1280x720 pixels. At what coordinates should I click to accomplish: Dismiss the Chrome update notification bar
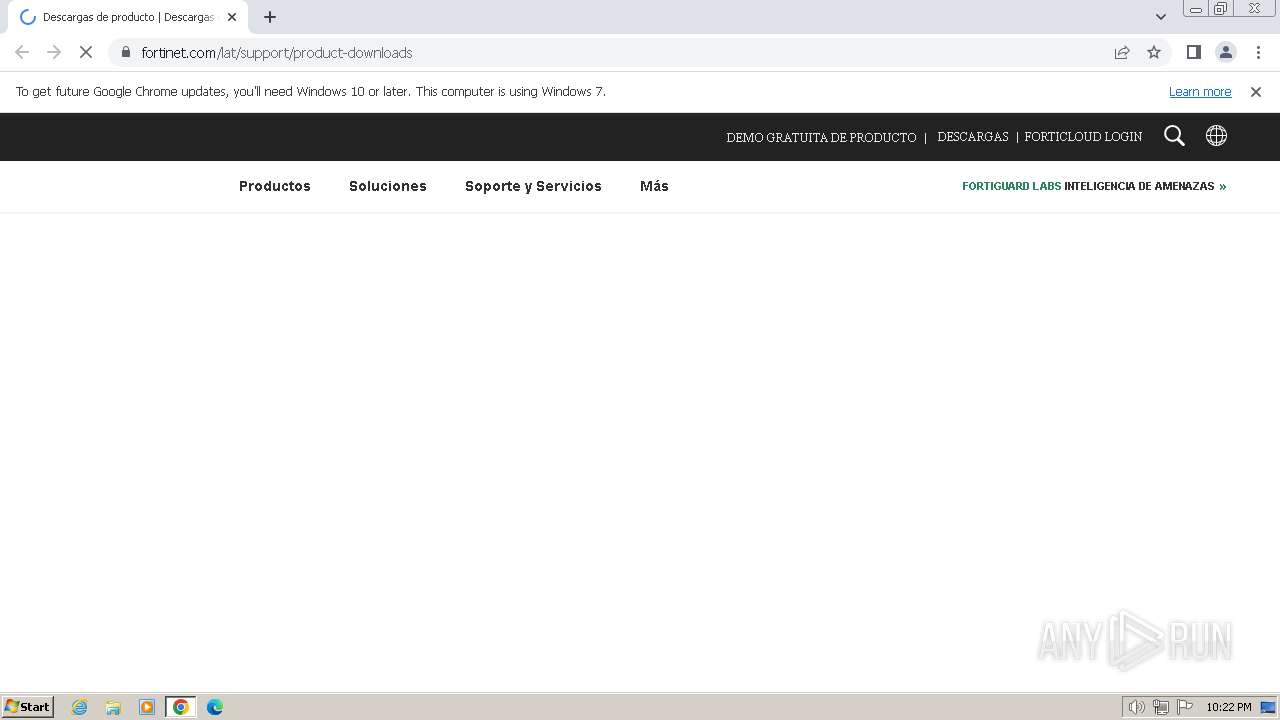[x=1256, y=92]
